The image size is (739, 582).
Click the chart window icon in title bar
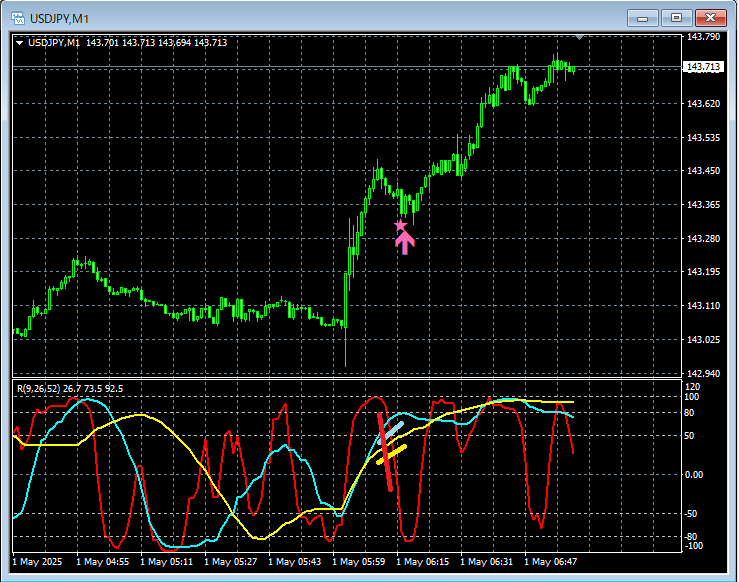(x=18, y=19)
